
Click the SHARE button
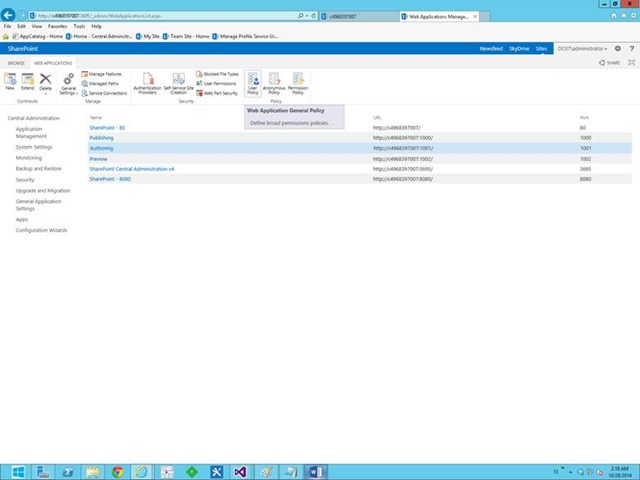click(x=609, y=63)
